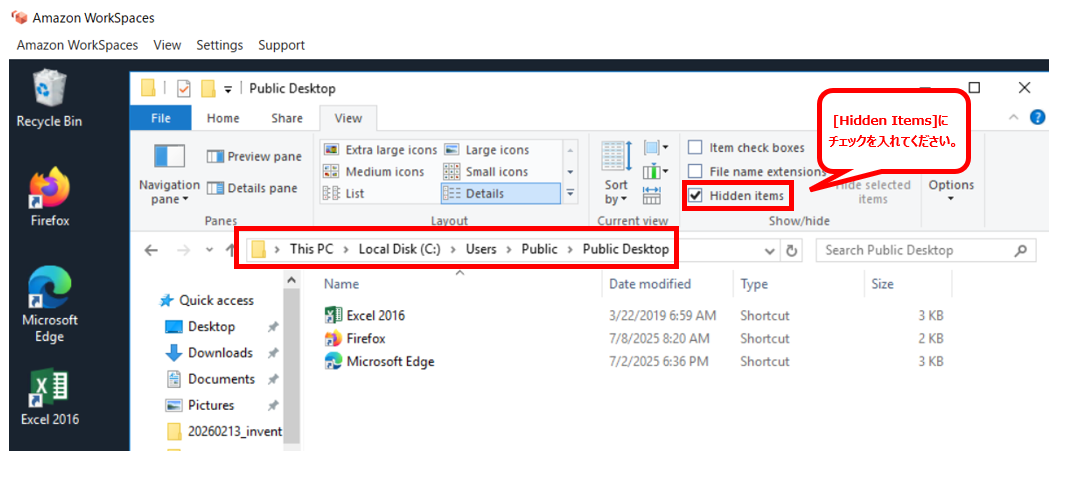Open the Settings menu in WorkSpaces
Image resolution: width=1070 pixels, height=478 pixels.
point(219,45)
